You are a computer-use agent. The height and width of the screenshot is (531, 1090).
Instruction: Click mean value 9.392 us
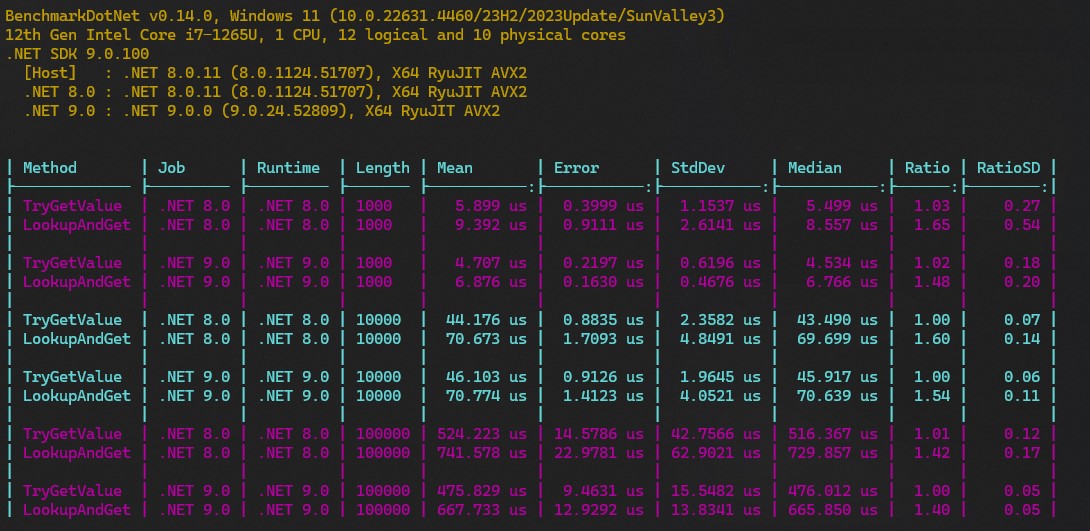[x=491, y=224]
